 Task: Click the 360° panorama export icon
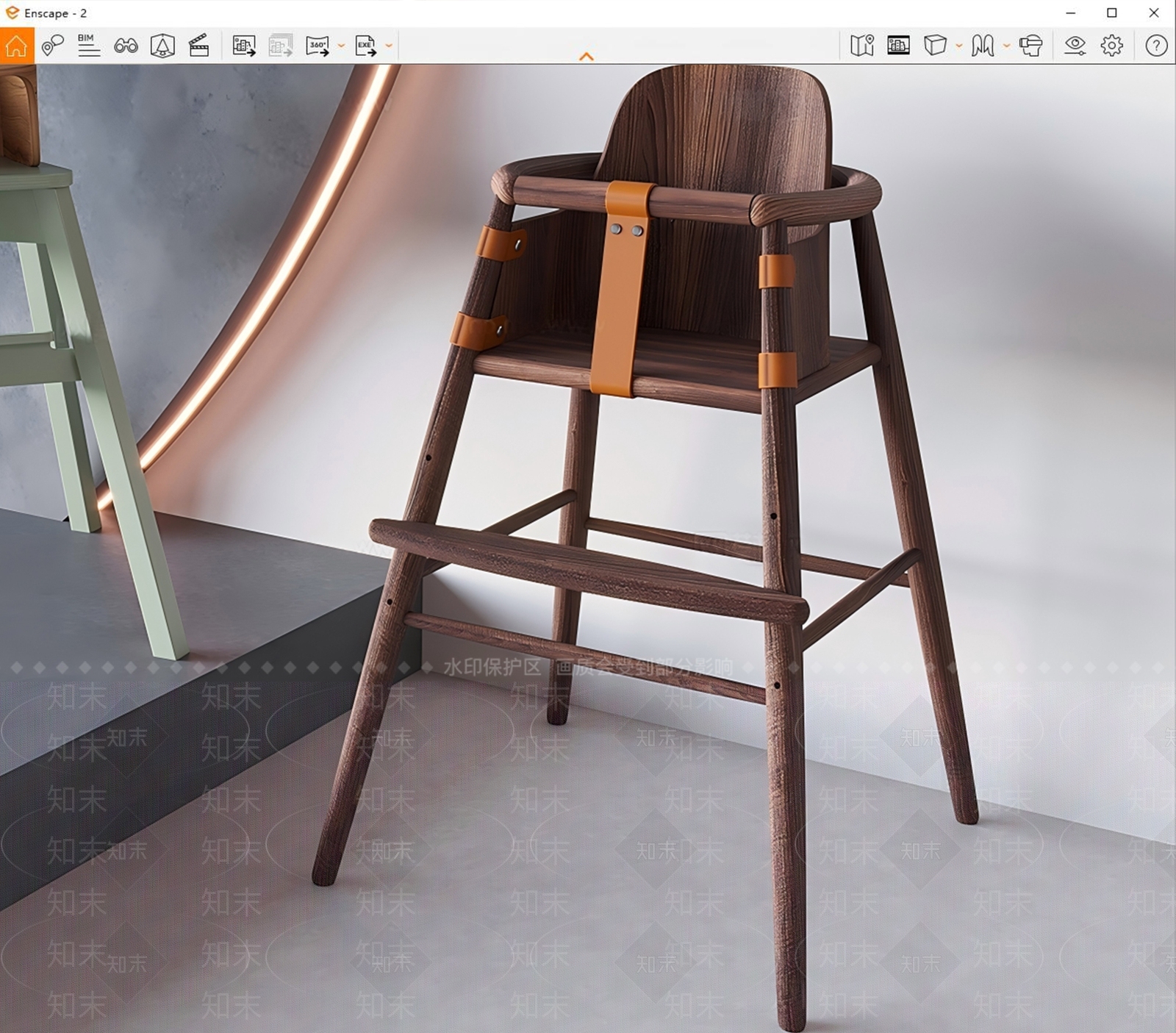[318, 46]
